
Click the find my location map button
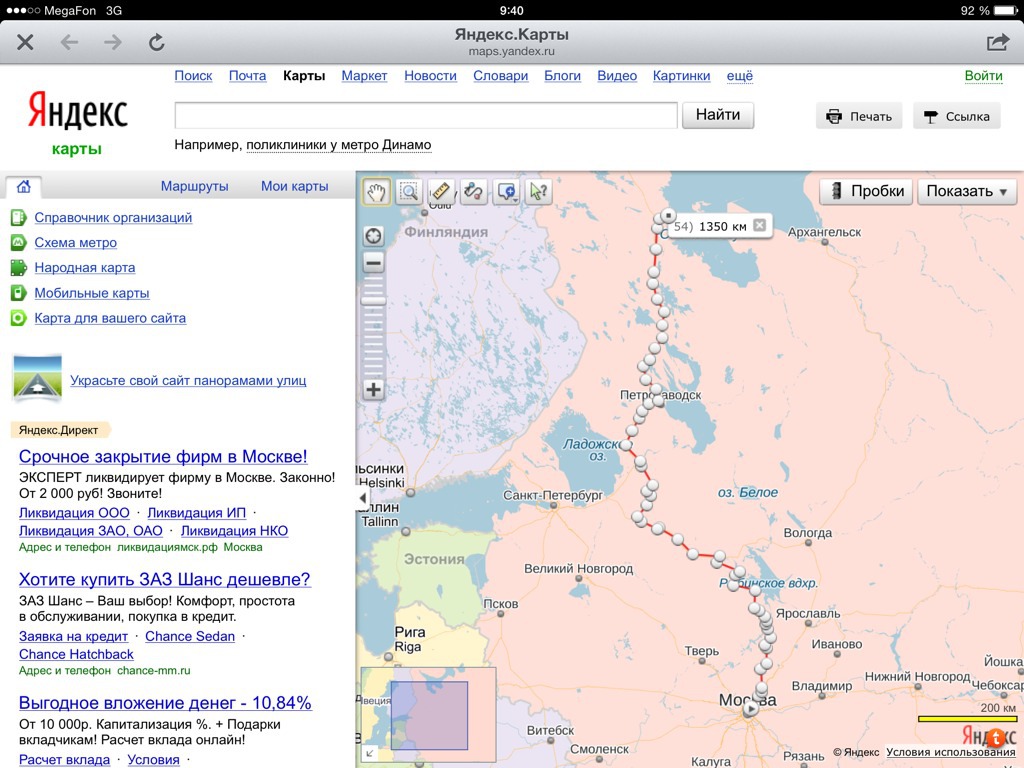coord(374,236)
